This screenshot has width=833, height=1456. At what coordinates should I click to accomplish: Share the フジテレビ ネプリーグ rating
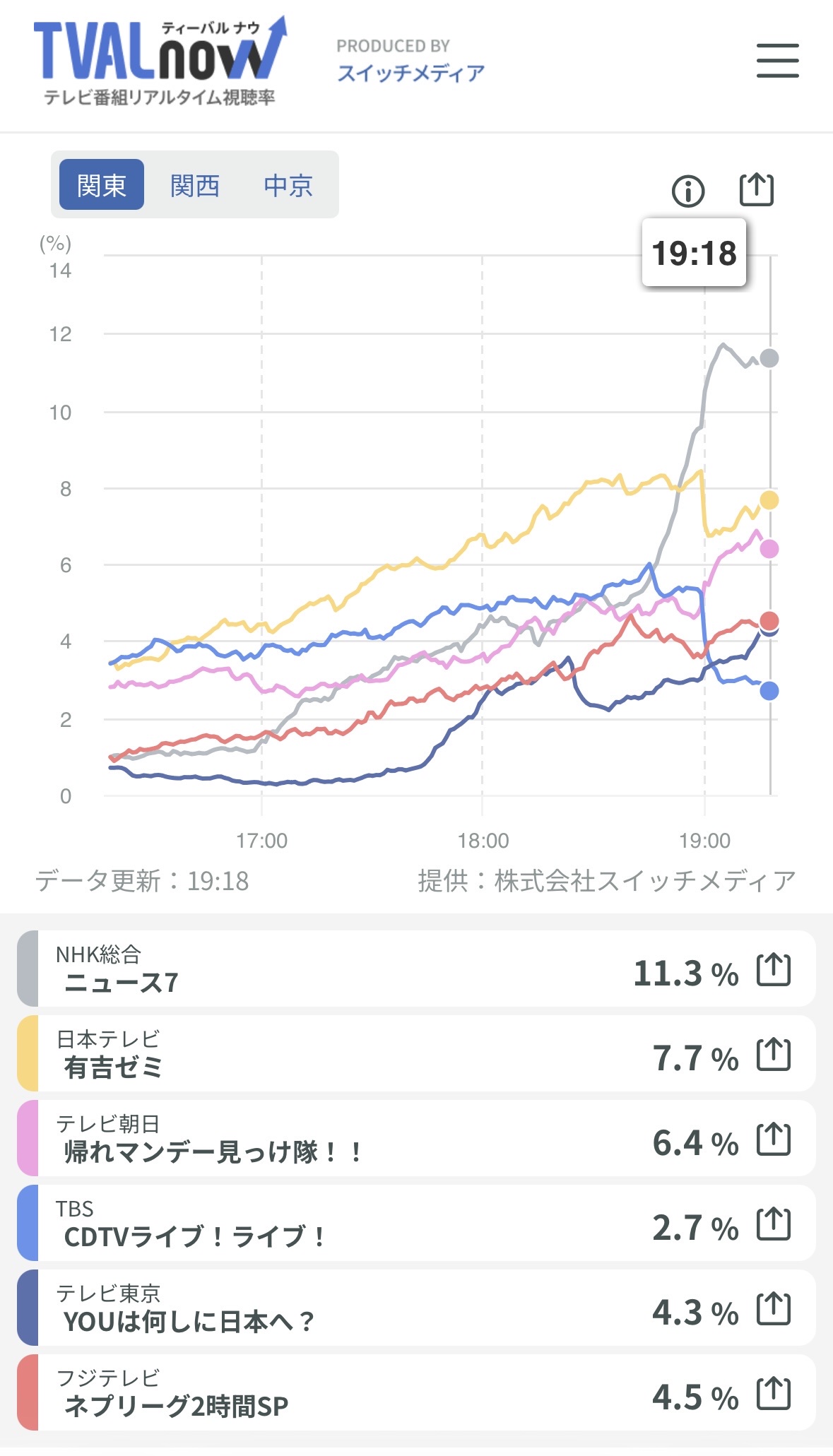click(773, 1394)
